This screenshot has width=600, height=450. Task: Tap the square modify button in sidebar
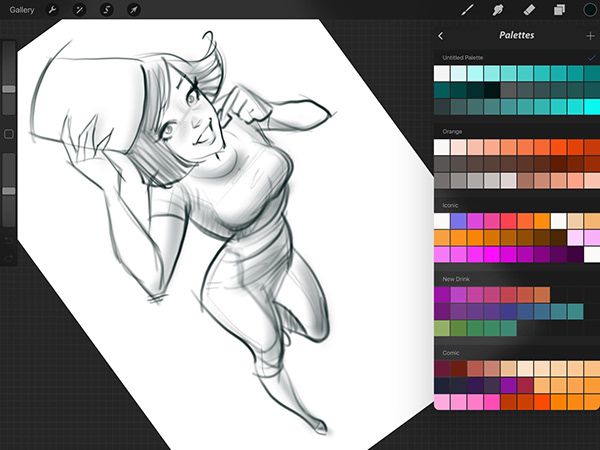pos(9,133)
